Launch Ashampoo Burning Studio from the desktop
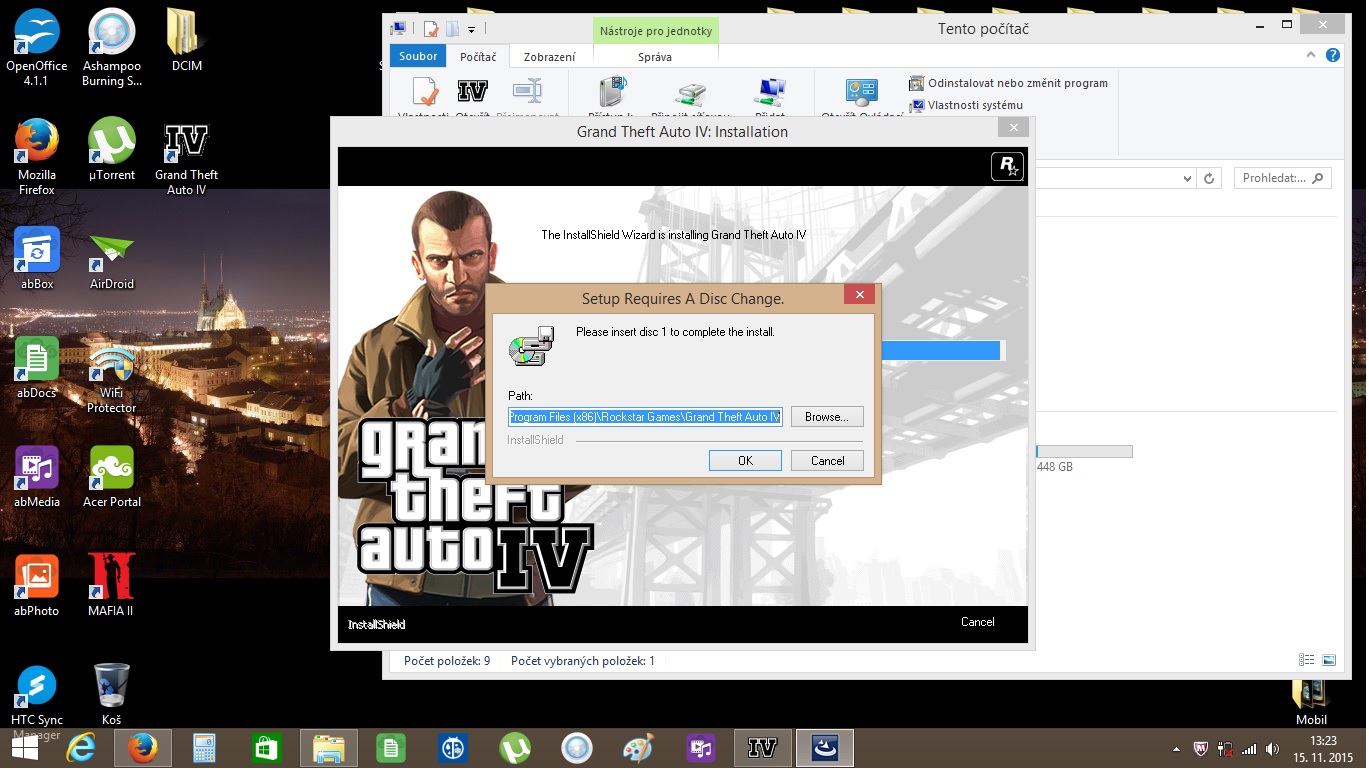This screenshot has width=1369, height=769. pos(112,47)
